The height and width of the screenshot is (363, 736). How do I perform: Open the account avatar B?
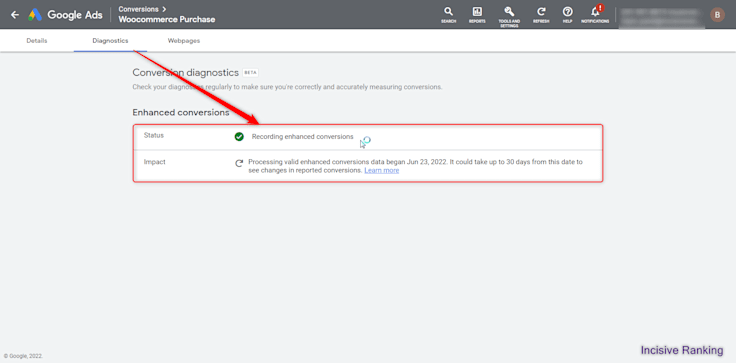coord(717,15)
